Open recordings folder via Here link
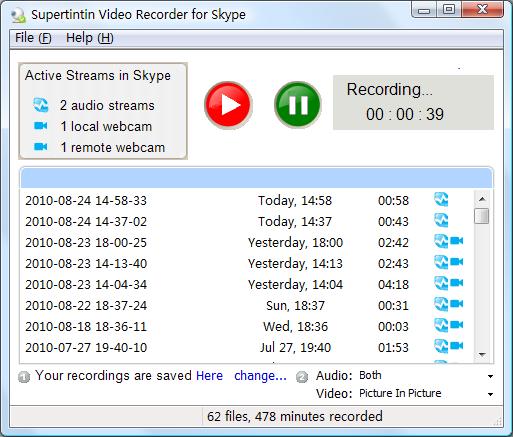 click(209, 376)
